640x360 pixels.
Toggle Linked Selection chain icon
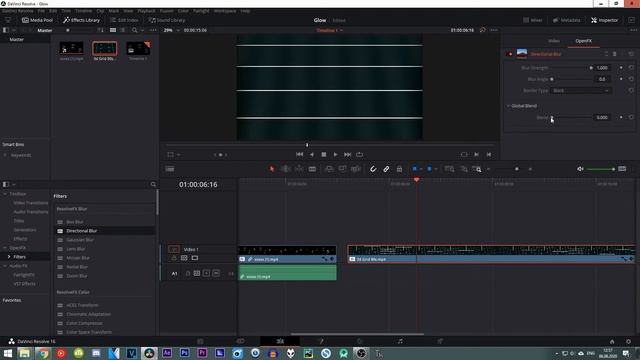[x=386, y=169]
